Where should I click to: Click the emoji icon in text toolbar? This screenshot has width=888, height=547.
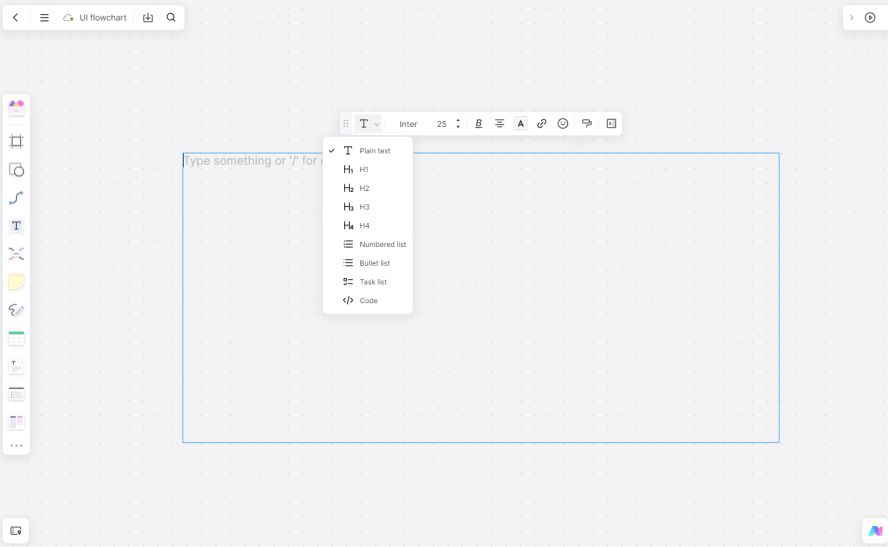pos(563,124)
